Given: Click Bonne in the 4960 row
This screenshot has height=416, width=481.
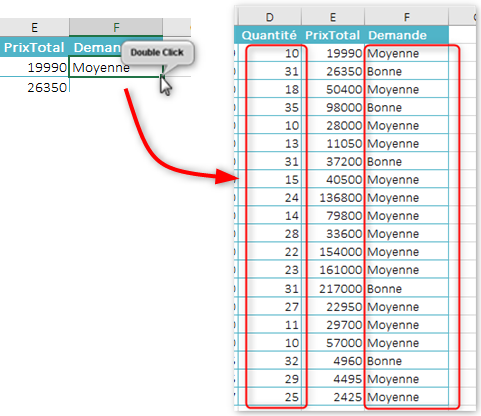Looking at the screenshot, I should click(406, 360).
